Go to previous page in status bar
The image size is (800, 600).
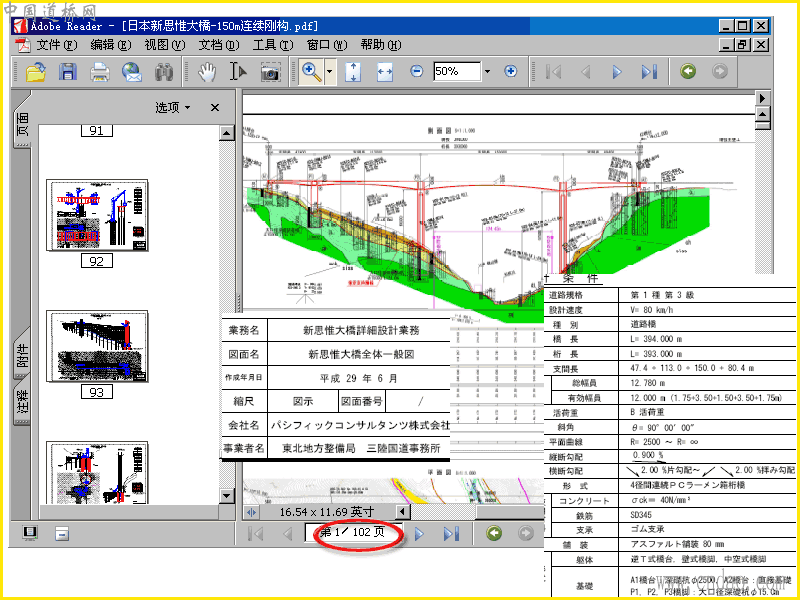287,534
